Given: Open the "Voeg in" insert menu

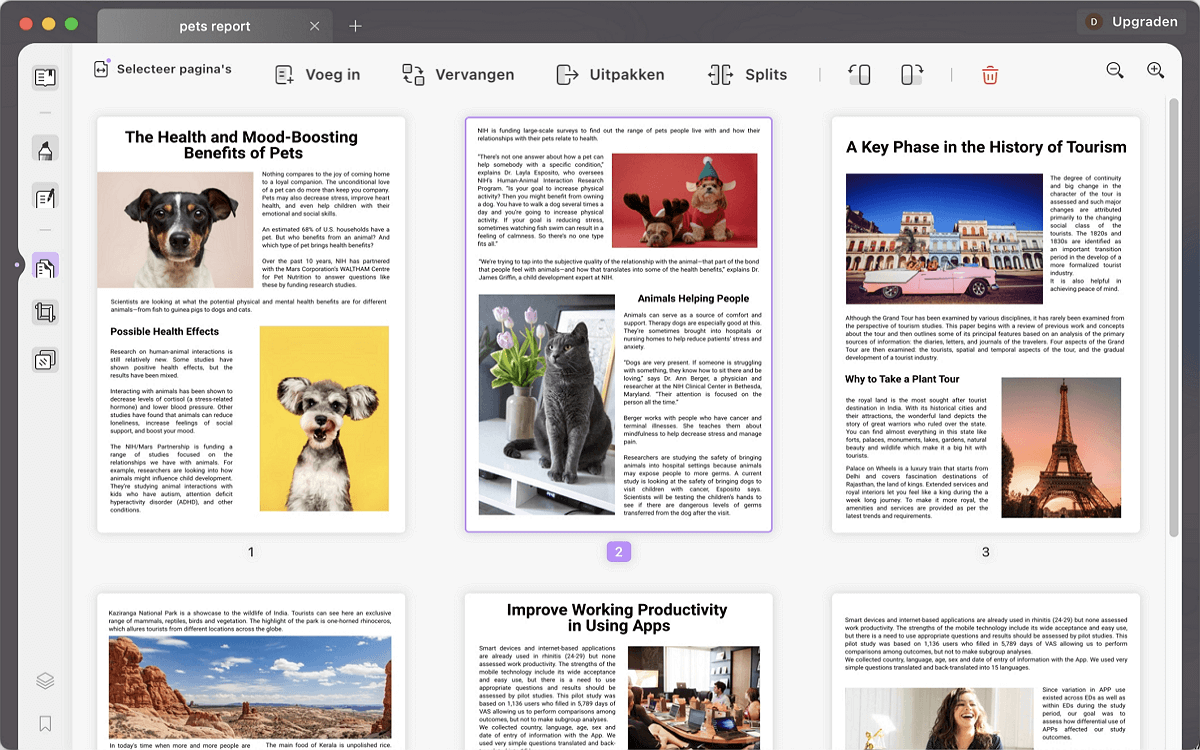Looking at the screenshot, I should point(317,73).
